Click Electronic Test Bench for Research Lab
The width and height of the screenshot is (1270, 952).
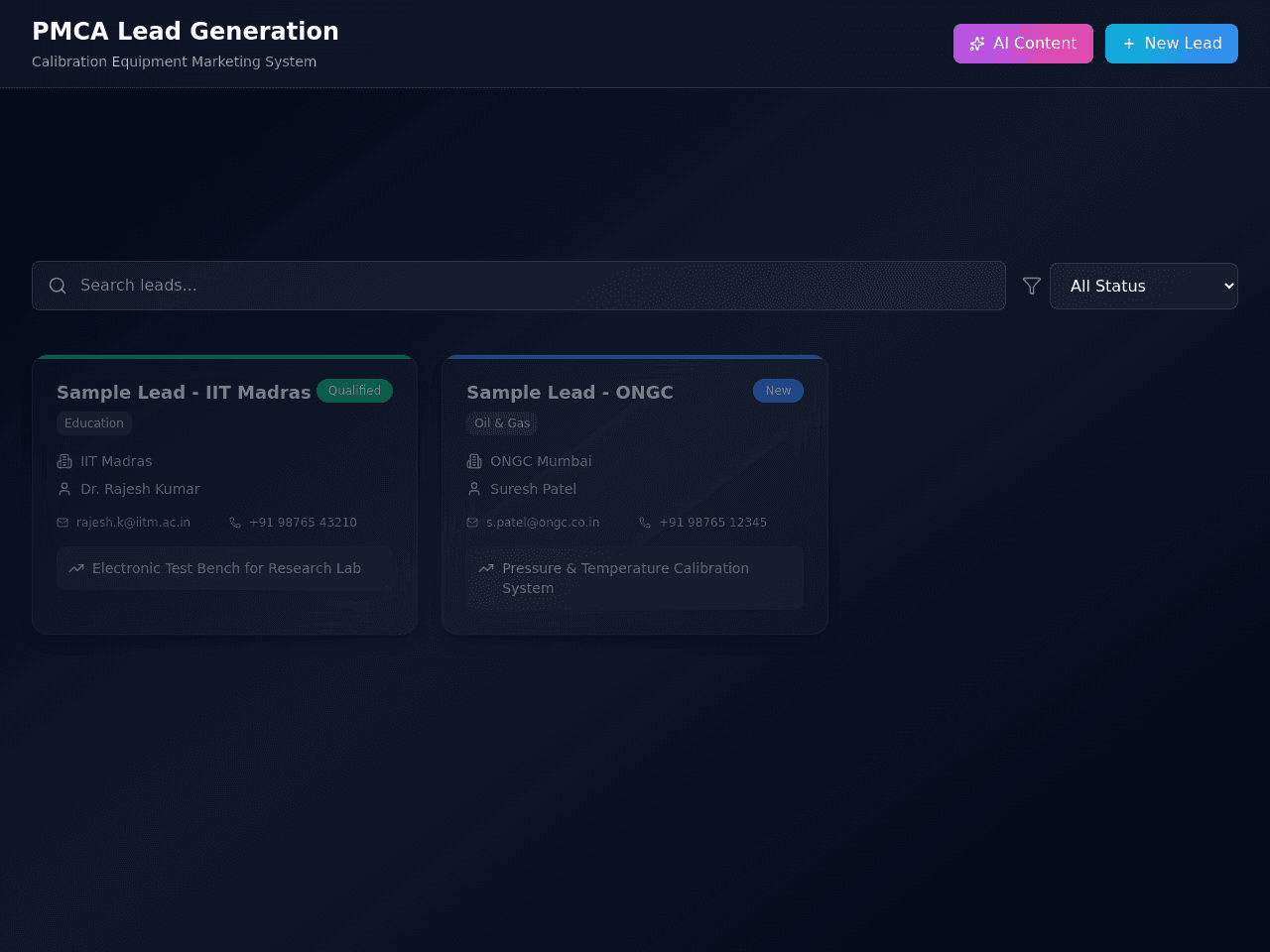point(226,568)
